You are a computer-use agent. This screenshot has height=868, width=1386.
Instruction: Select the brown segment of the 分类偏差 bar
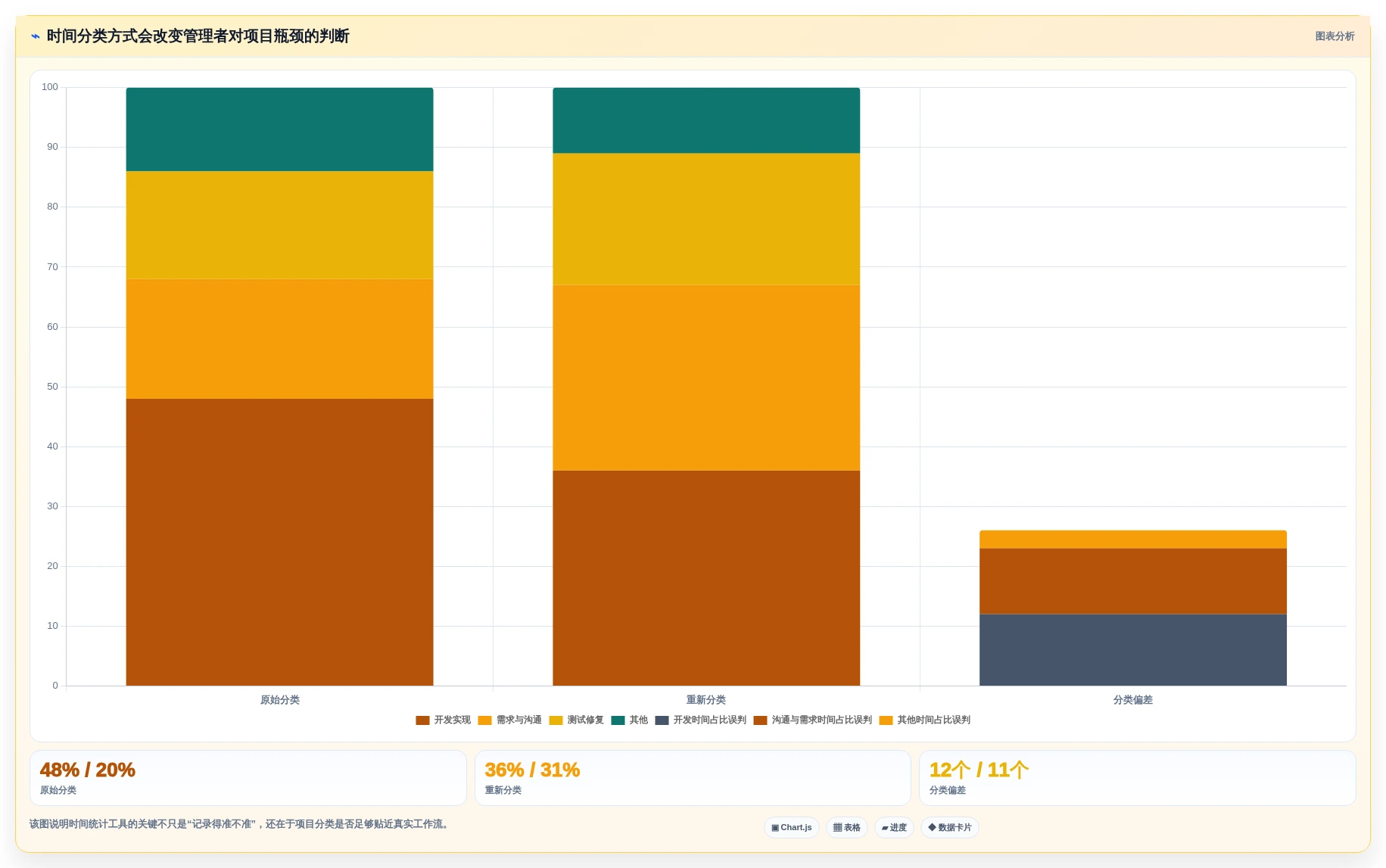pyautogui.click(x=1132, y=581)
